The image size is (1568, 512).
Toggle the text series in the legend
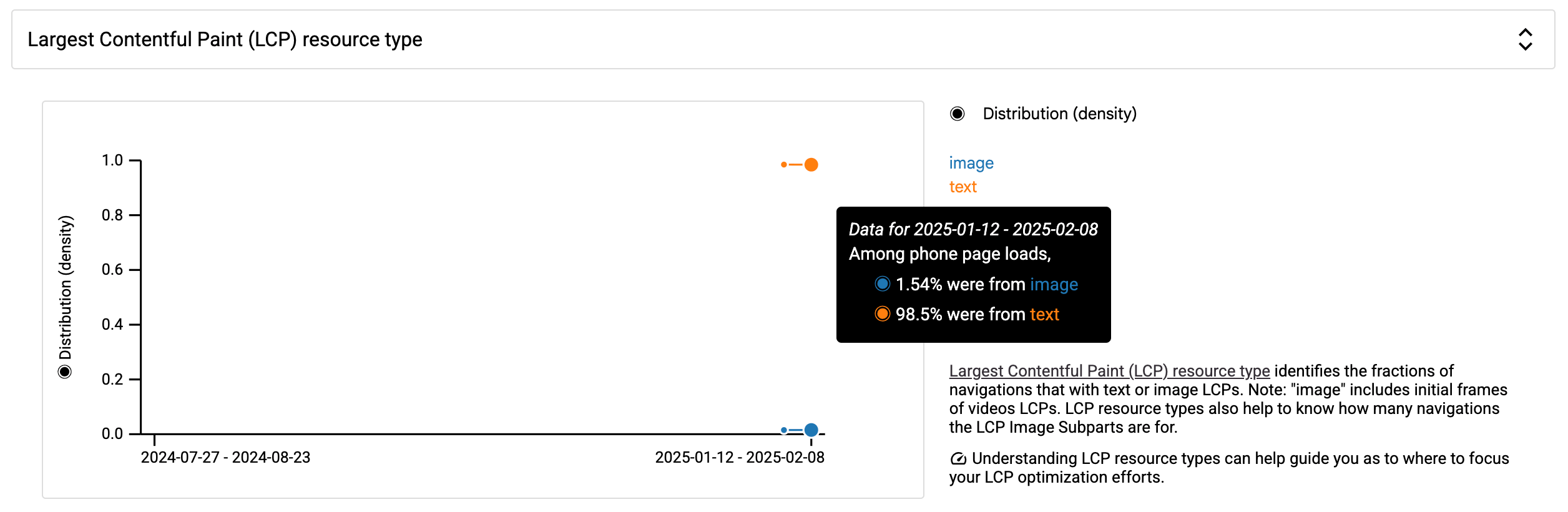(x=963, y=187)
